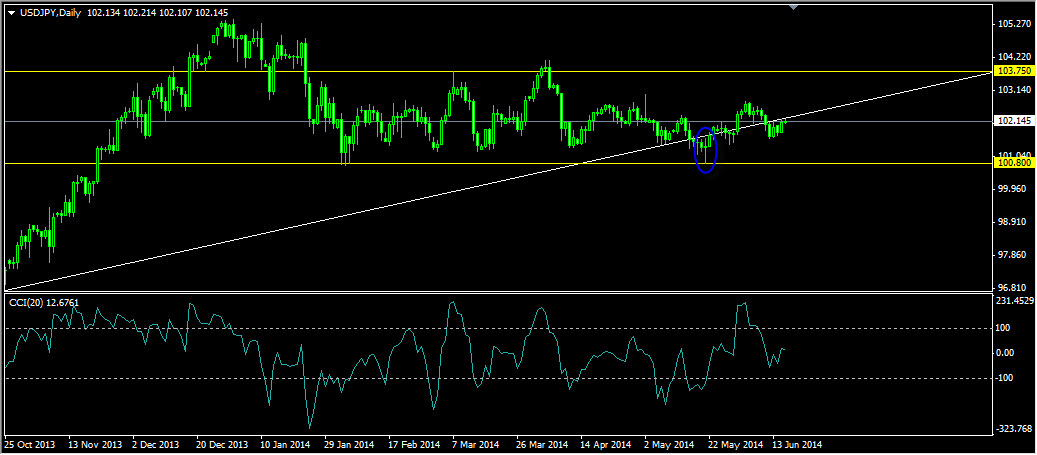
Task: Click the 20 Dec 2013 date label
Action: pyautogui.click(x=223, y=444)
